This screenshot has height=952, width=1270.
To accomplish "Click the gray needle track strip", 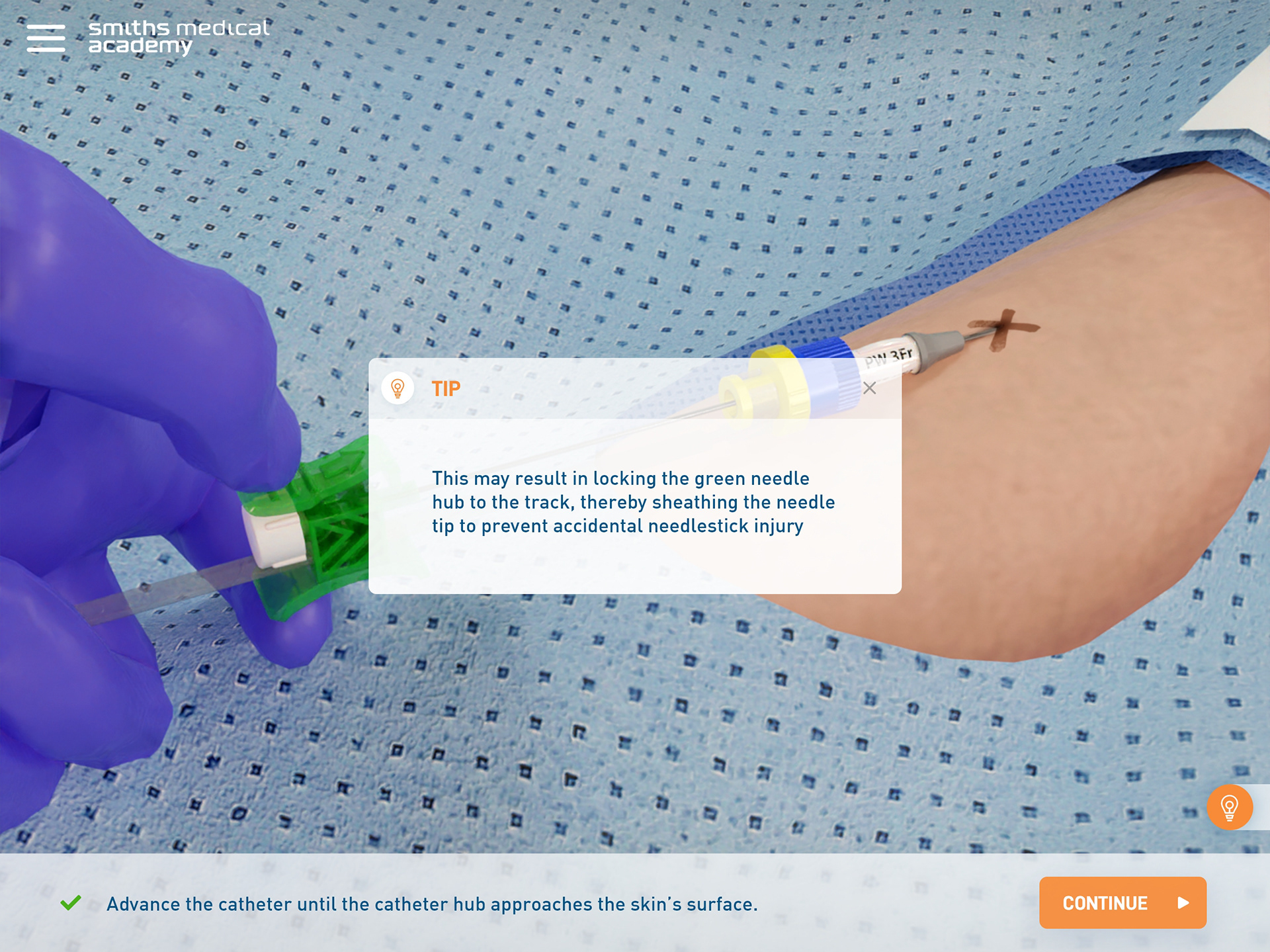I will pos(165,589).
